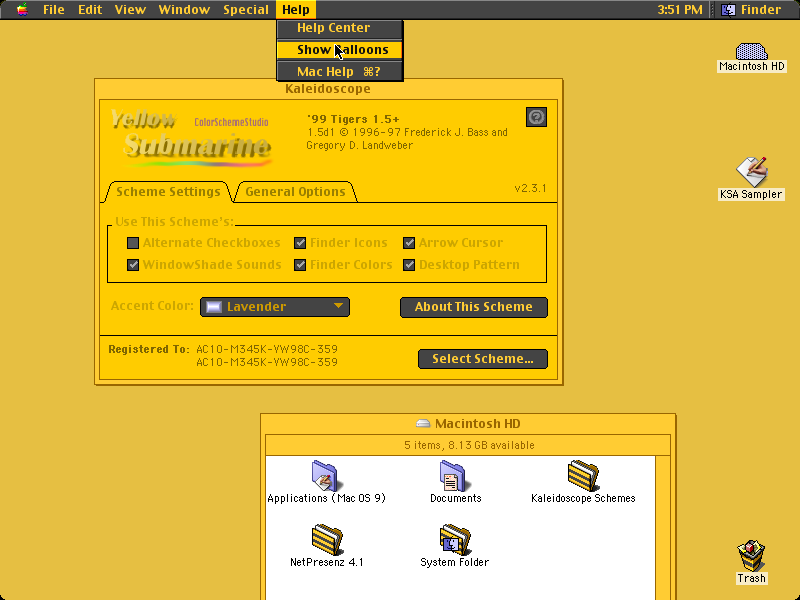Open the Macintosh HD desktop drive icon
This screenshot has height=600, width=800.
coord(751,52)
